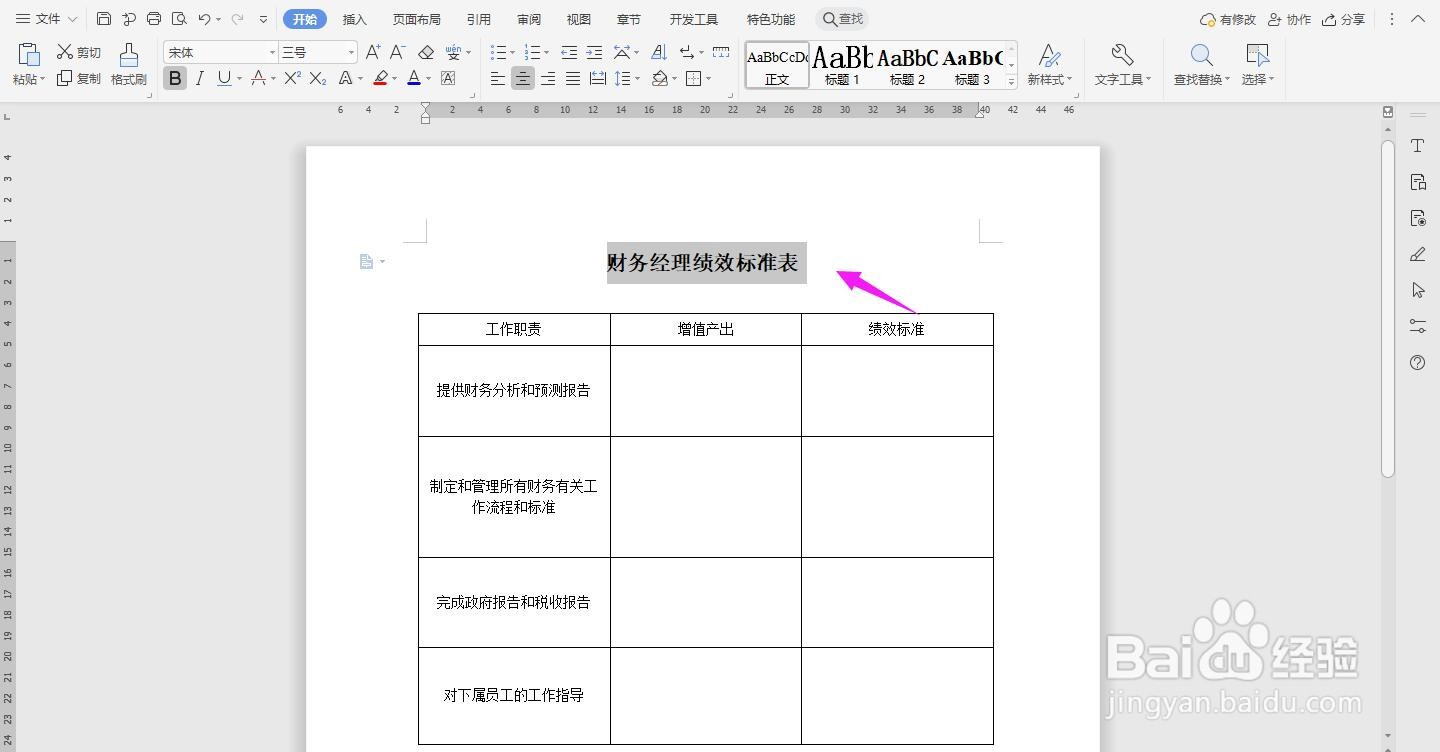Click the text highlight color swatch

point(380,78)
